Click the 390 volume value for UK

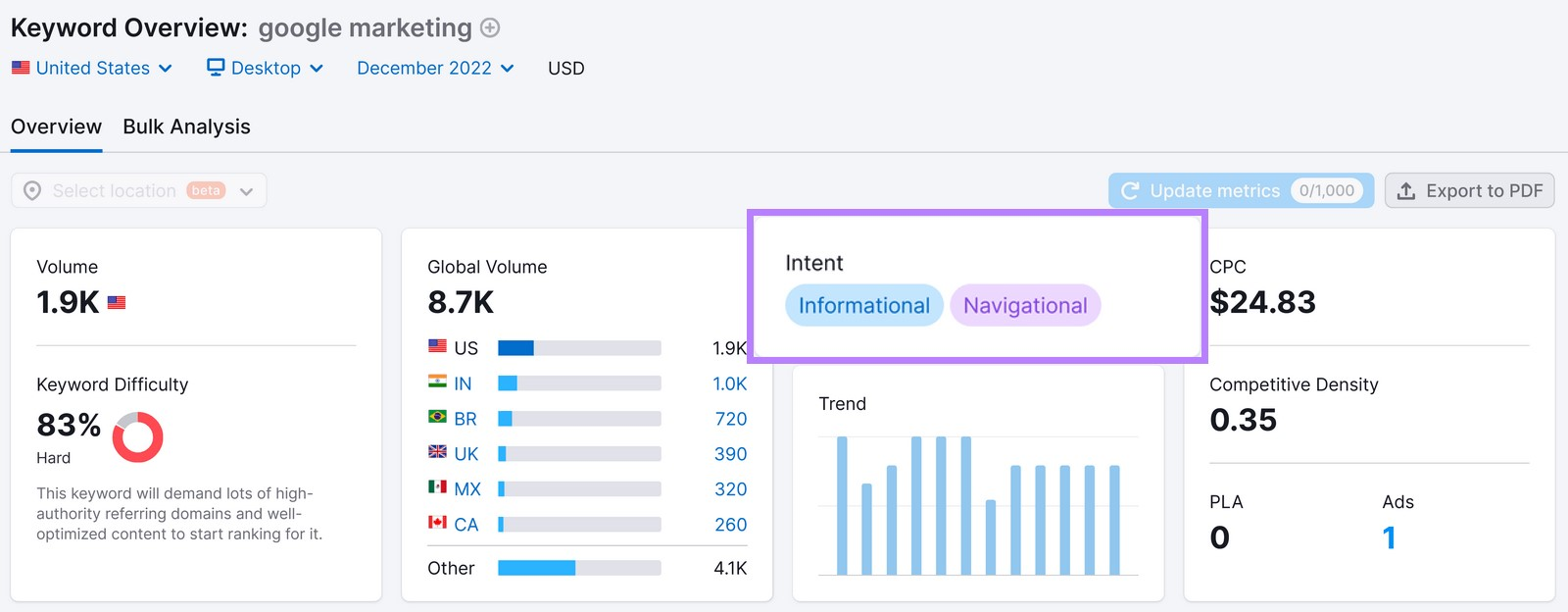click(731, 454)
